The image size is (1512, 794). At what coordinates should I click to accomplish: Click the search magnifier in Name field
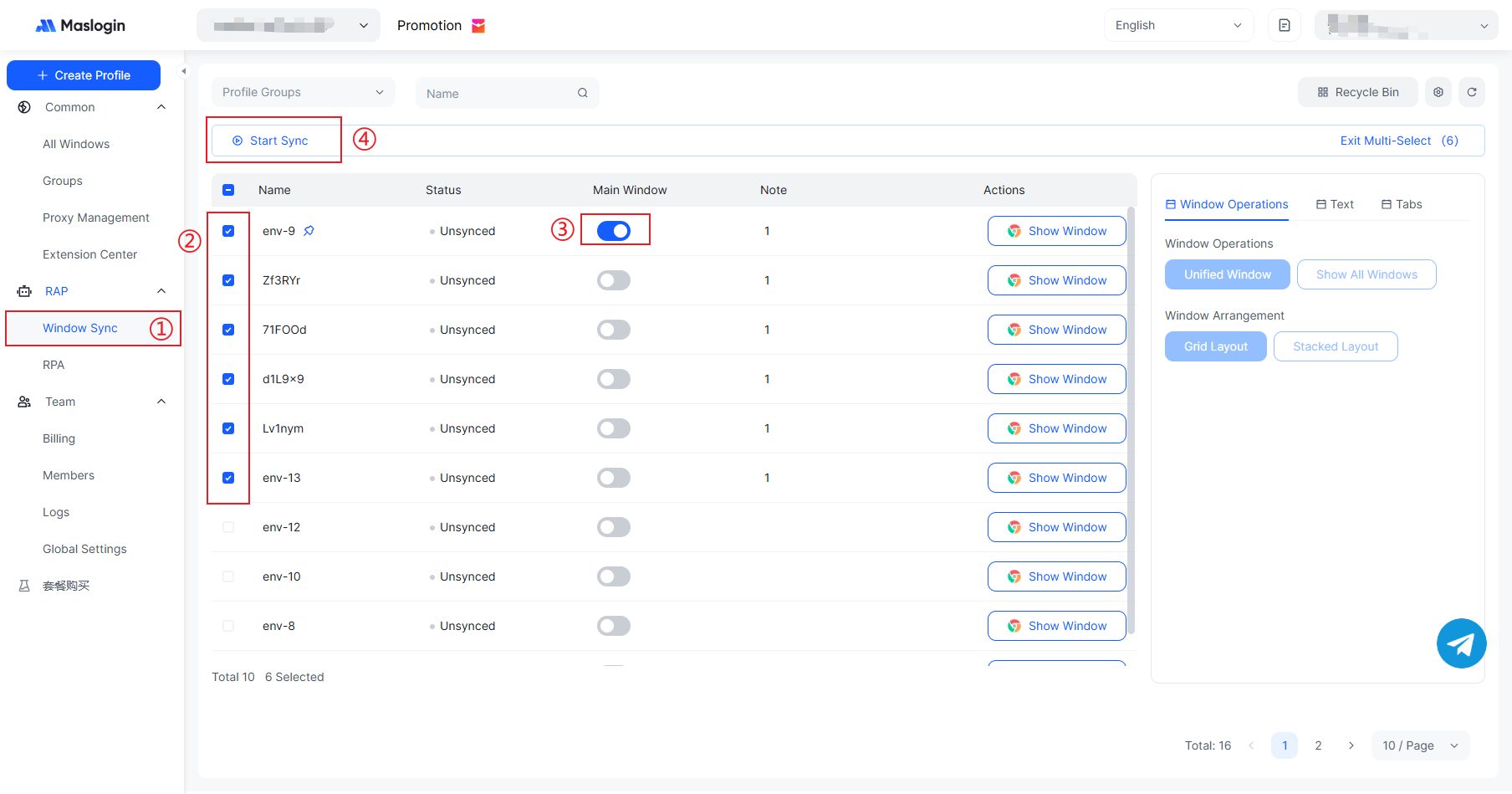[x=582, y=93]
